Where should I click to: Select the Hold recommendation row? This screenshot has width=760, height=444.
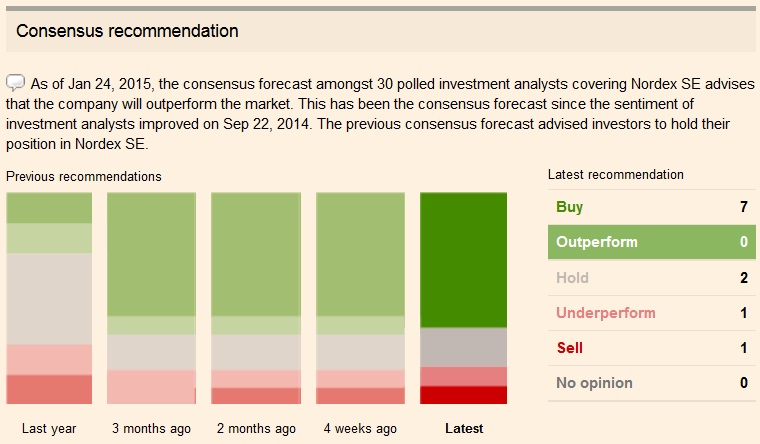651,278
